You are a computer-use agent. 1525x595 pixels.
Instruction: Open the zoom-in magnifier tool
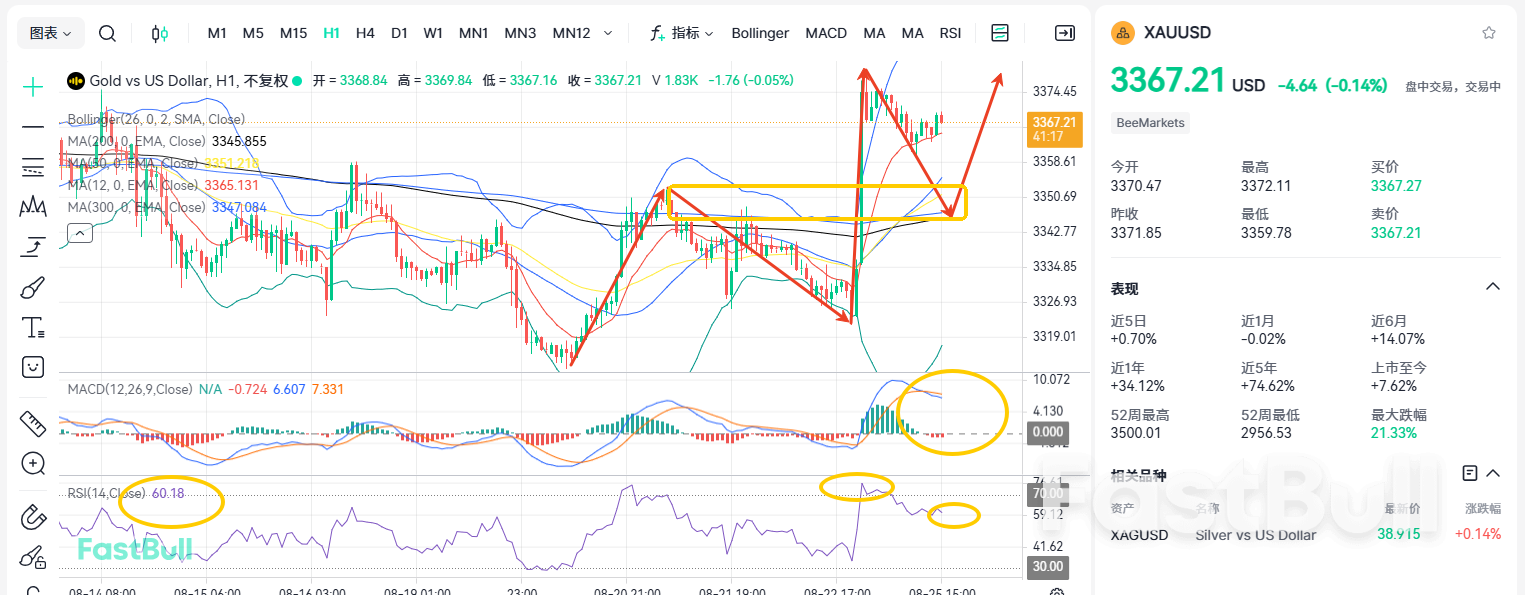pyautogui.click(x=33, y=463)
